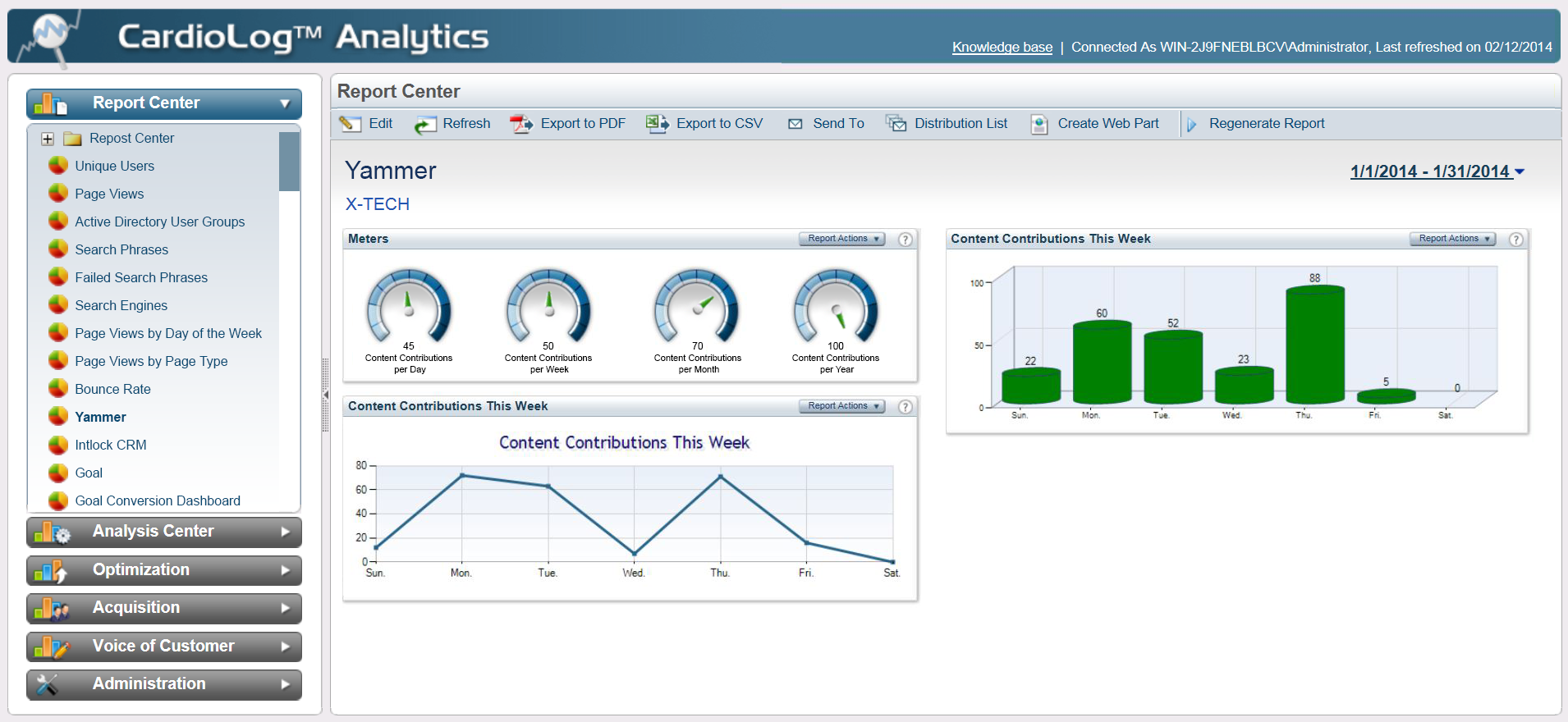
Task: Open the Acquisition section
Action: click(164, 608)
